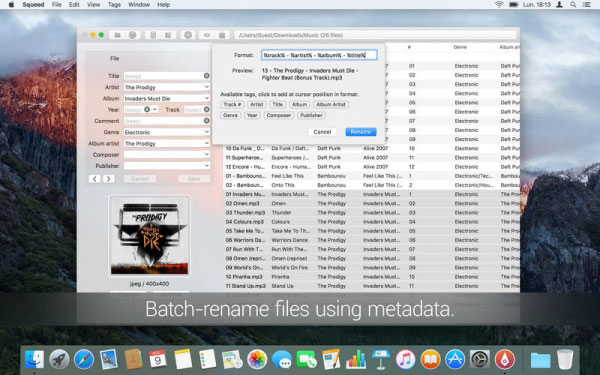Click the Prodigy album cover artwork
Screen dimensions: 600x375
(x=150, y=235)
